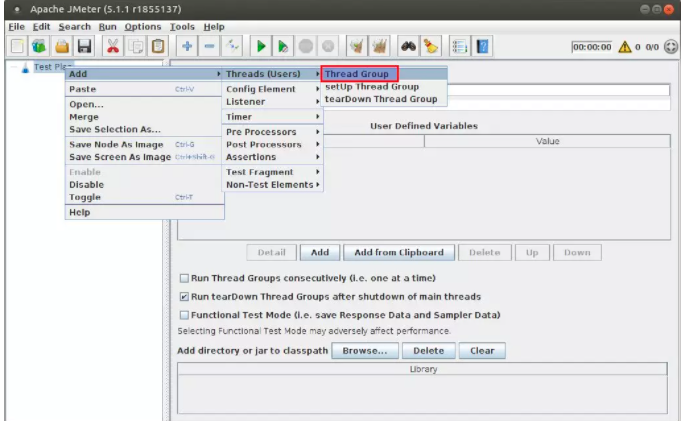Click the Copy toolbar icon
Image resolution: width=682 pixels, height=422 pixels.
click(x=135, y=46)
